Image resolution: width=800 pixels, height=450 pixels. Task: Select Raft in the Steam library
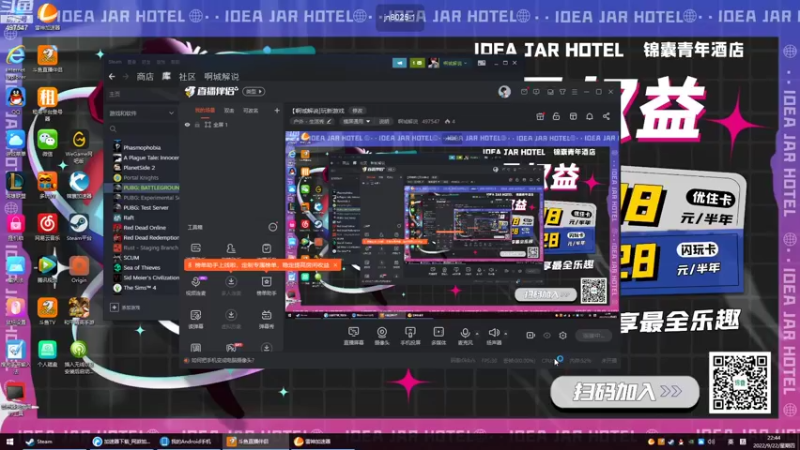pyautogui.click(x=128, y=217)
